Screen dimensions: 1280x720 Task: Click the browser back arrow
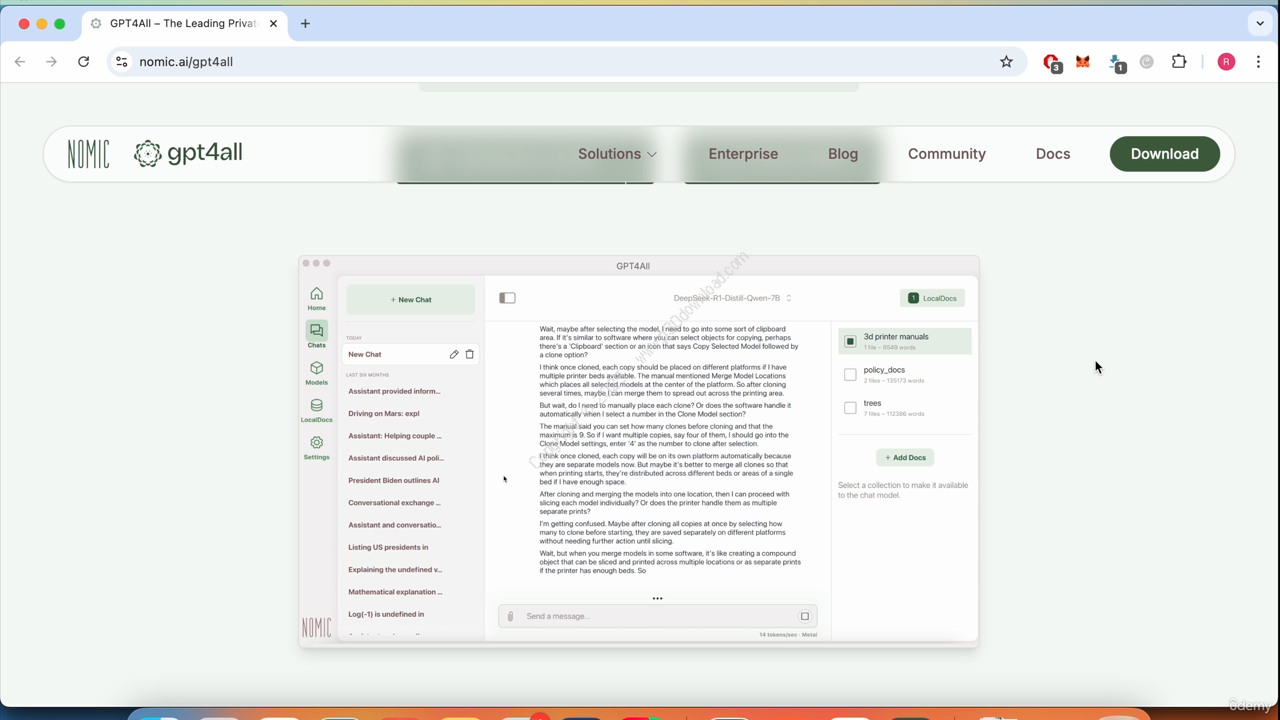pyautogui.click(x=20, y=62)
